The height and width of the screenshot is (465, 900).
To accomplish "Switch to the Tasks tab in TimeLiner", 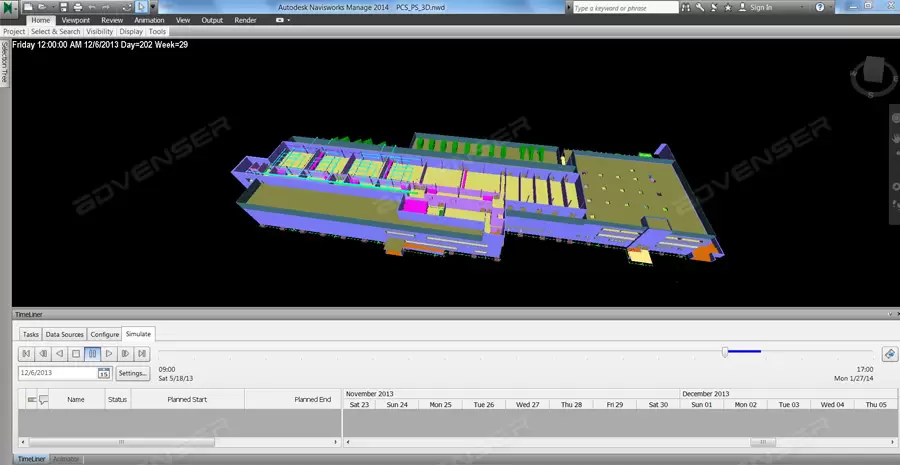I will 31,334.
